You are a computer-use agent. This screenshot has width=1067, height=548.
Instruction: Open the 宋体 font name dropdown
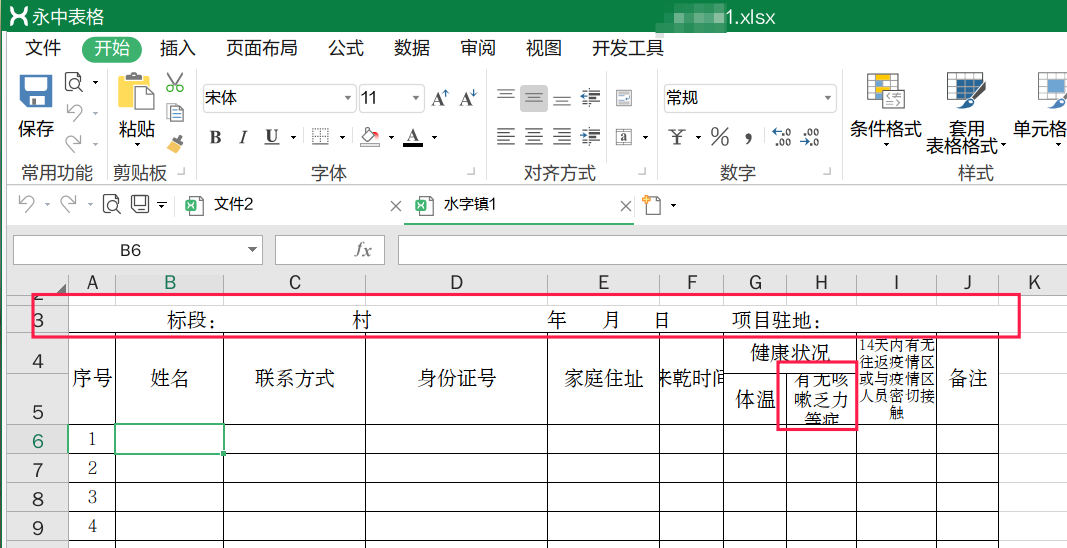(348, 99)
